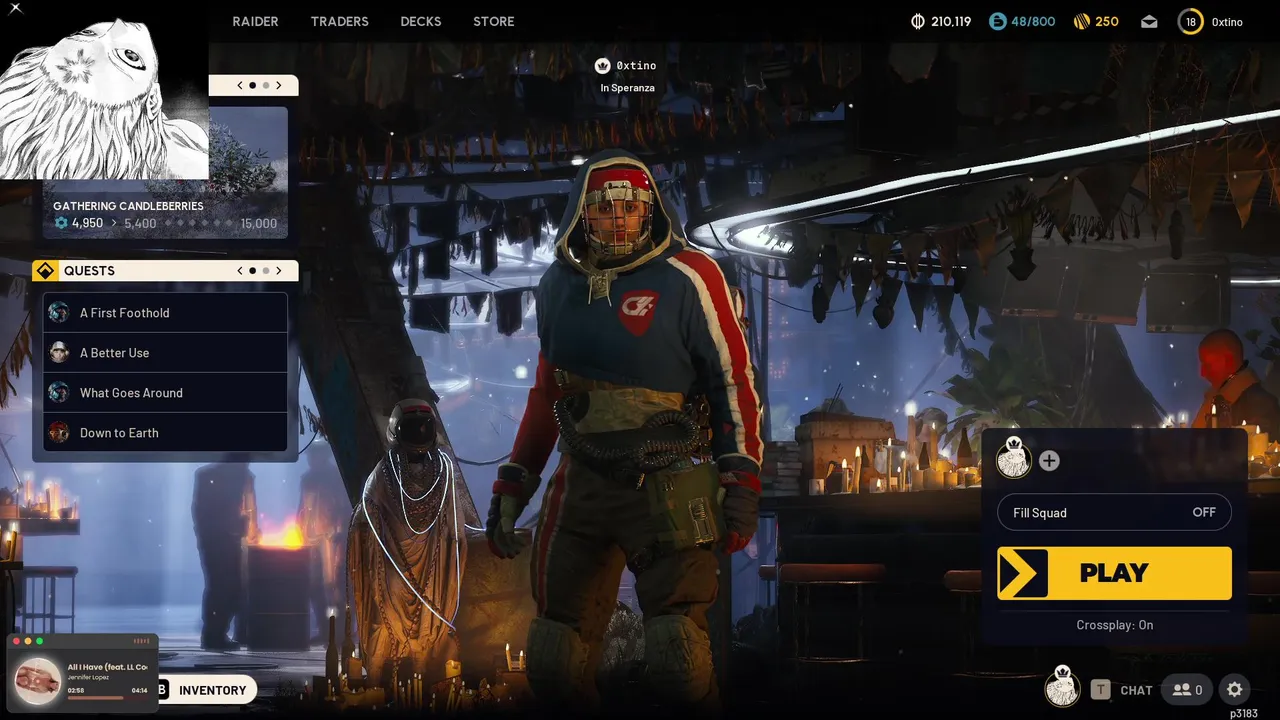
Task: Click the second page dot on event carousel
Action: pos(265,85)
